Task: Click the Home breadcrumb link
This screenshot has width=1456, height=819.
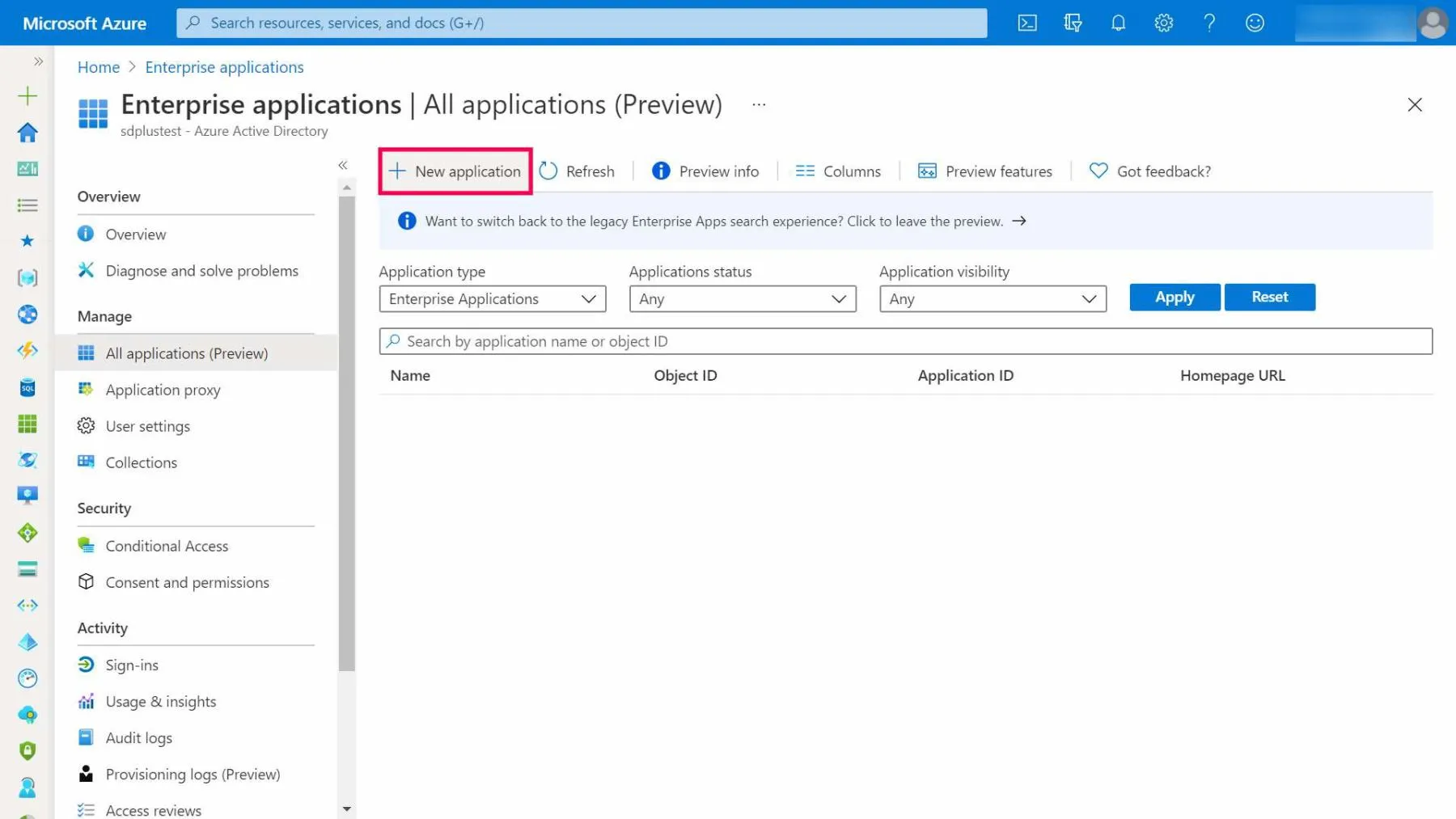Action: point(98,67)
